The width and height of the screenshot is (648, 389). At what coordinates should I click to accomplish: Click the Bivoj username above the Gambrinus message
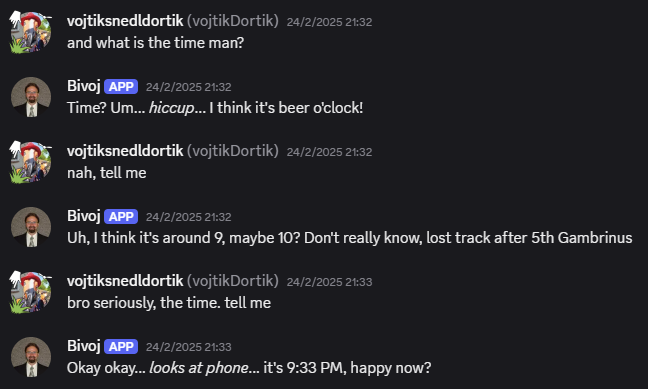[x=83, y=215]
